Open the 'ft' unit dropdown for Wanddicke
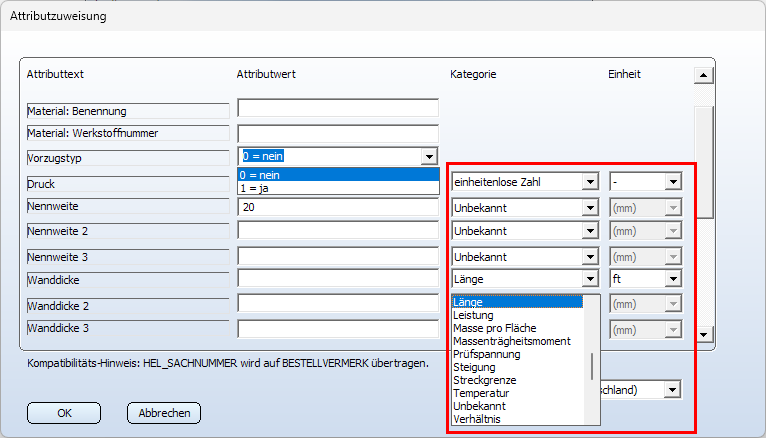The image size is (766, 438). (673, 279)
